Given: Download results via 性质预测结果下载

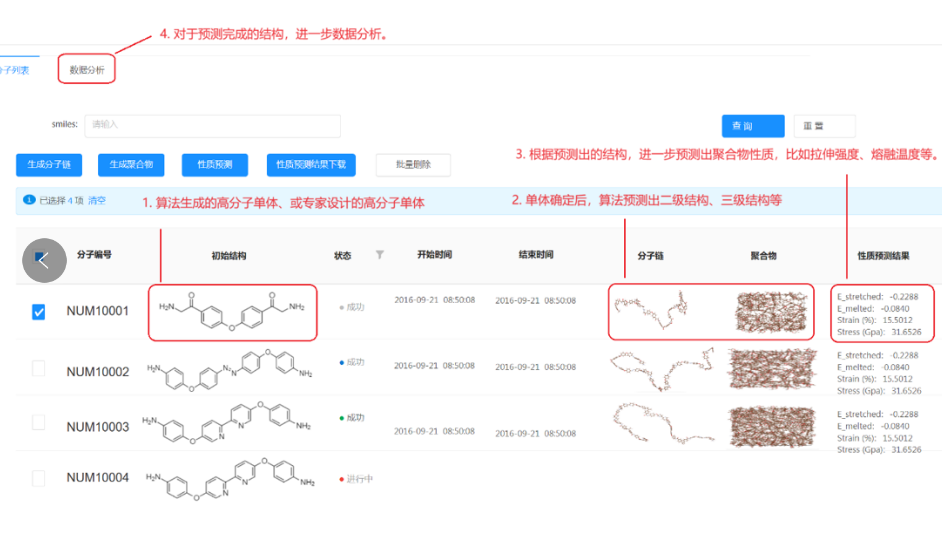Looking at the screenshot, I should (311, 165).
